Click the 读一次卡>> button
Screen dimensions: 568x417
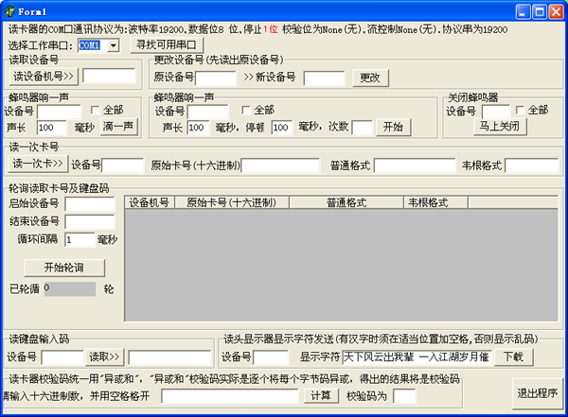(38, 163)
